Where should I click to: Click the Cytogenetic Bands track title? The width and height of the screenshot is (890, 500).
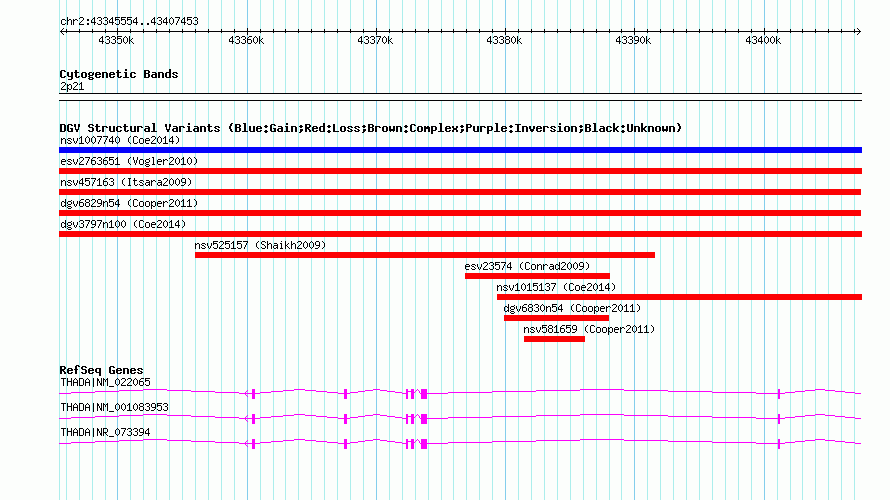pyautogui.click(x=119, y=74)
